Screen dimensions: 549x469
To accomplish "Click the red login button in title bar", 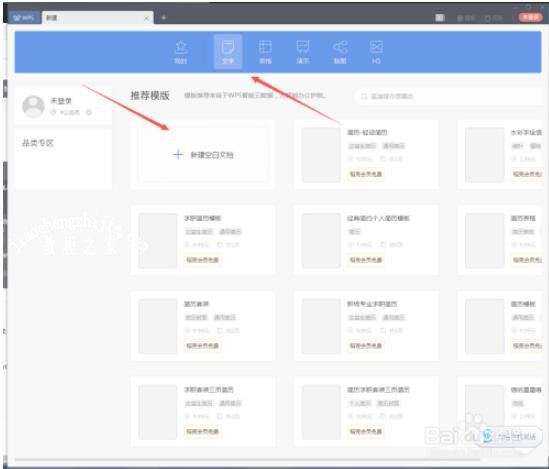I will (530, 17).
